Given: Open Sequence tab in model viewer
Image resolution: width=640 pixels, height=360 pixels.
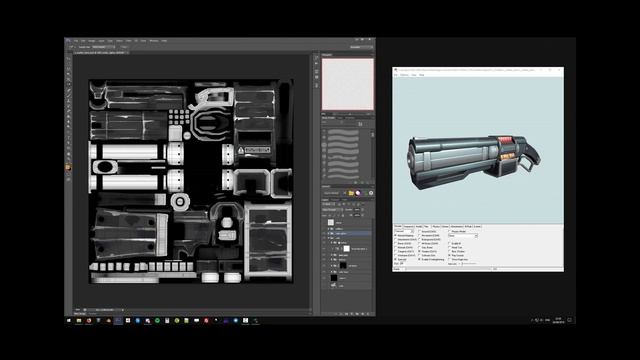Looking at the screenshot, I should point(408,227).
